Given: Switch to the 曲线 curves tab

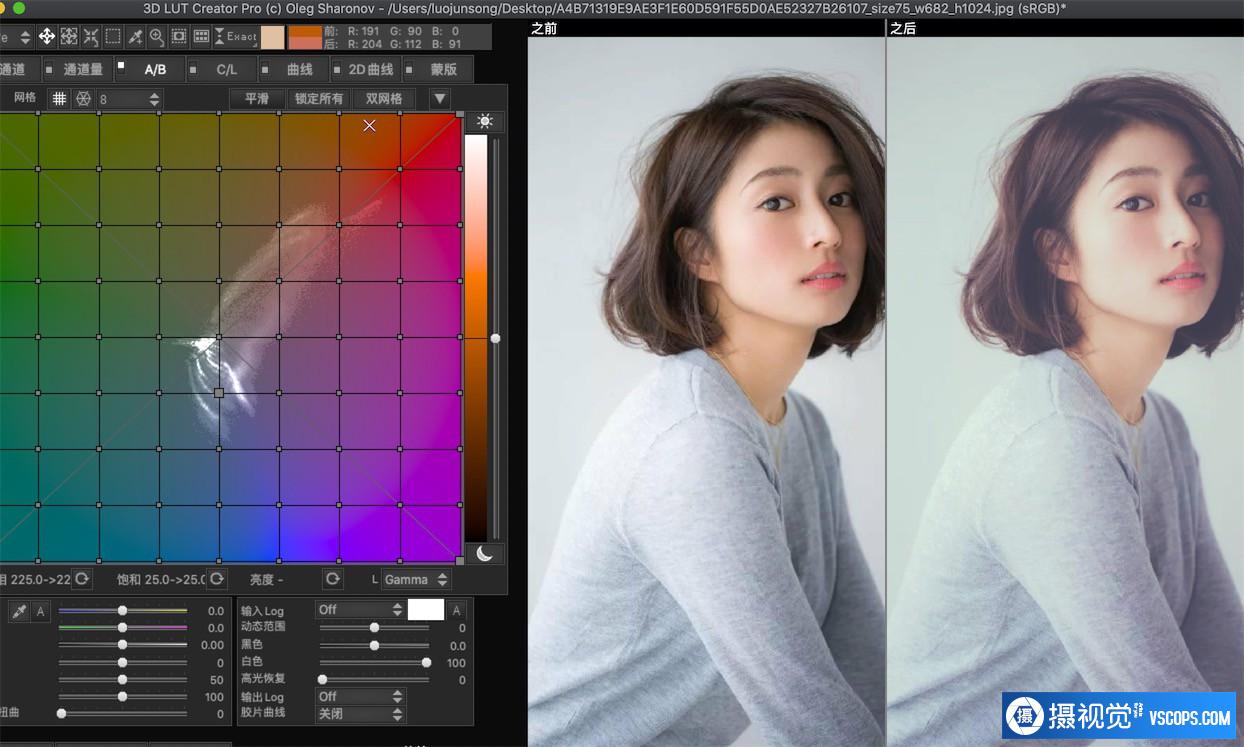Looking at the screenshot, I should coord(300,69).
